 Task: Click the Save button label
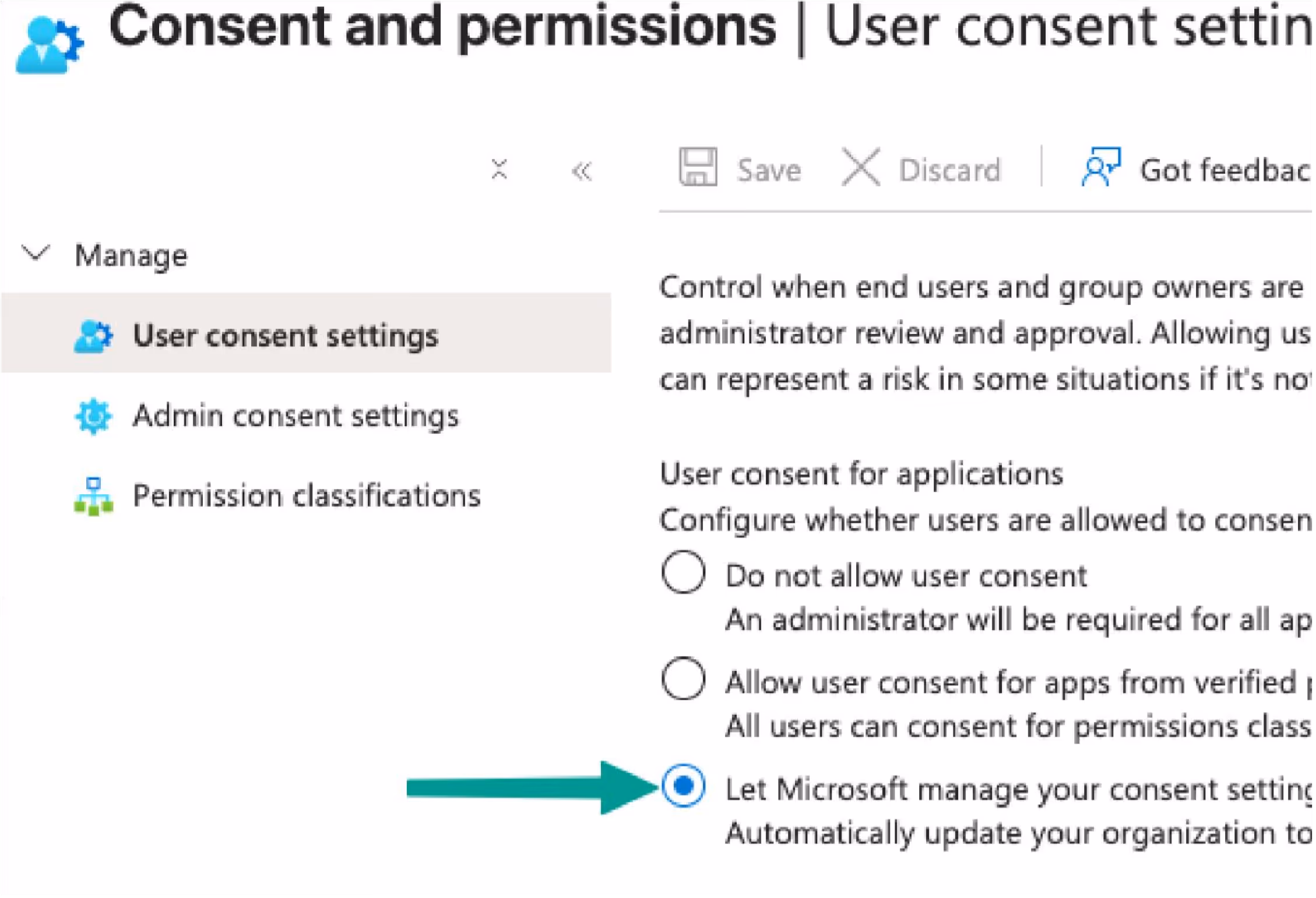click(769, 170)
